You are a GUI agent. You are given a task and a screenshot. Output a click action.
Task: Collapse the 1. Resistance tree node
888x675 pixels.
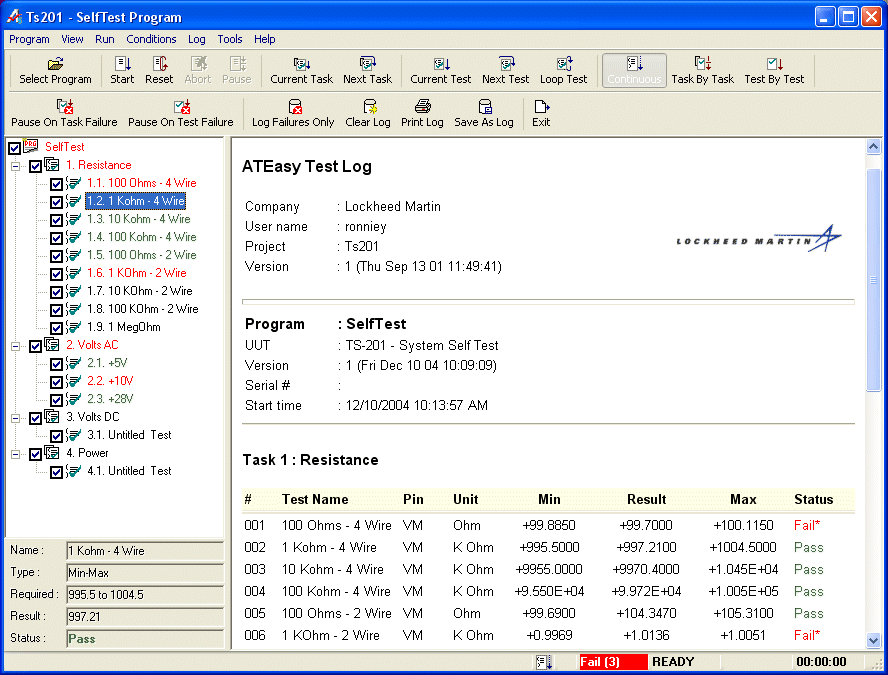pos(16,166)
